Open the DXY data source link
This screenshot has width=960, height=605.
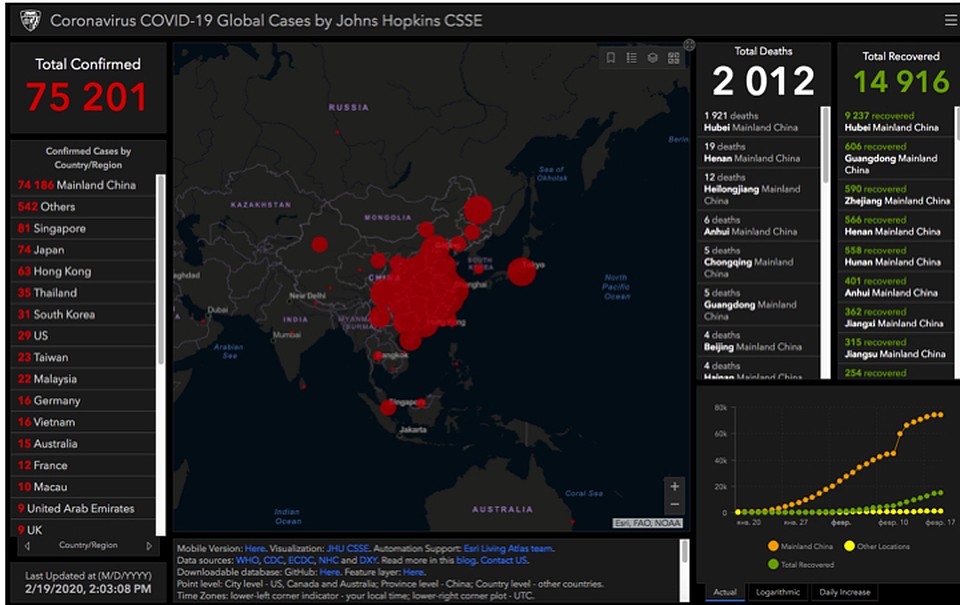[367, 560]
